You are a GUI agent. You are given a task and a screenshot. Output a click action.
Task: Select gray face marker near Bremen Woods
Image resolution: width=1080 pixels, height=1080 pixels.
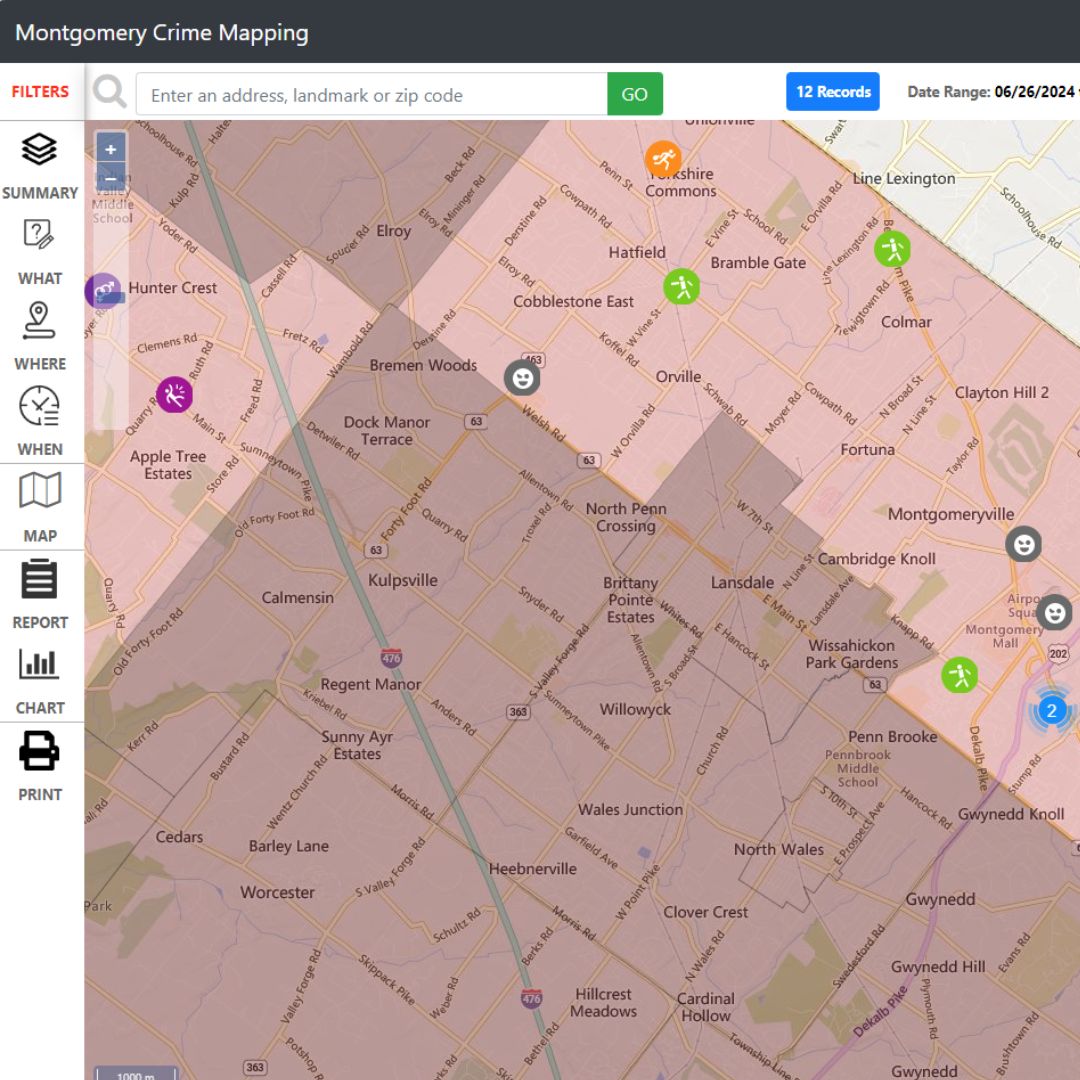click(522, 378)
